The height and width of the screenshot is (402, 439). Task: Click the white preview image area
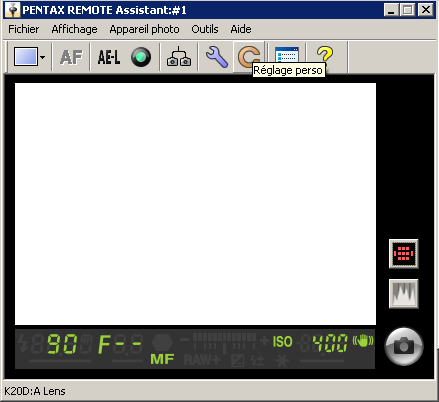pyautogui.click(x=195, y=204)
